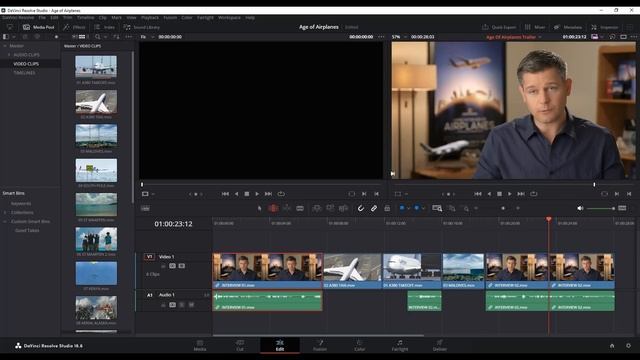
Task: Toggle the Linked Selection chain icon
Action: pyautogui.click(x=374, y=208)
